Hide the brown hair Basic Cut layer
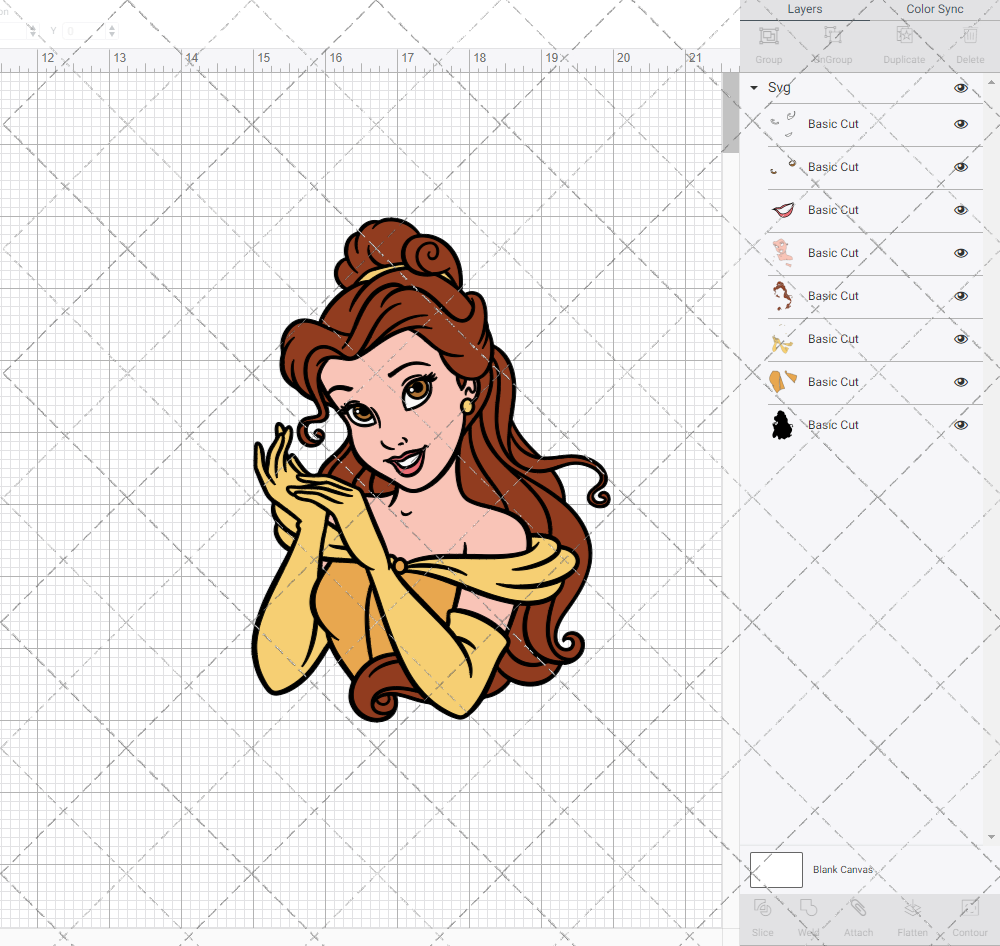This screenshot has height=946, width=1000. pos(960,296)
